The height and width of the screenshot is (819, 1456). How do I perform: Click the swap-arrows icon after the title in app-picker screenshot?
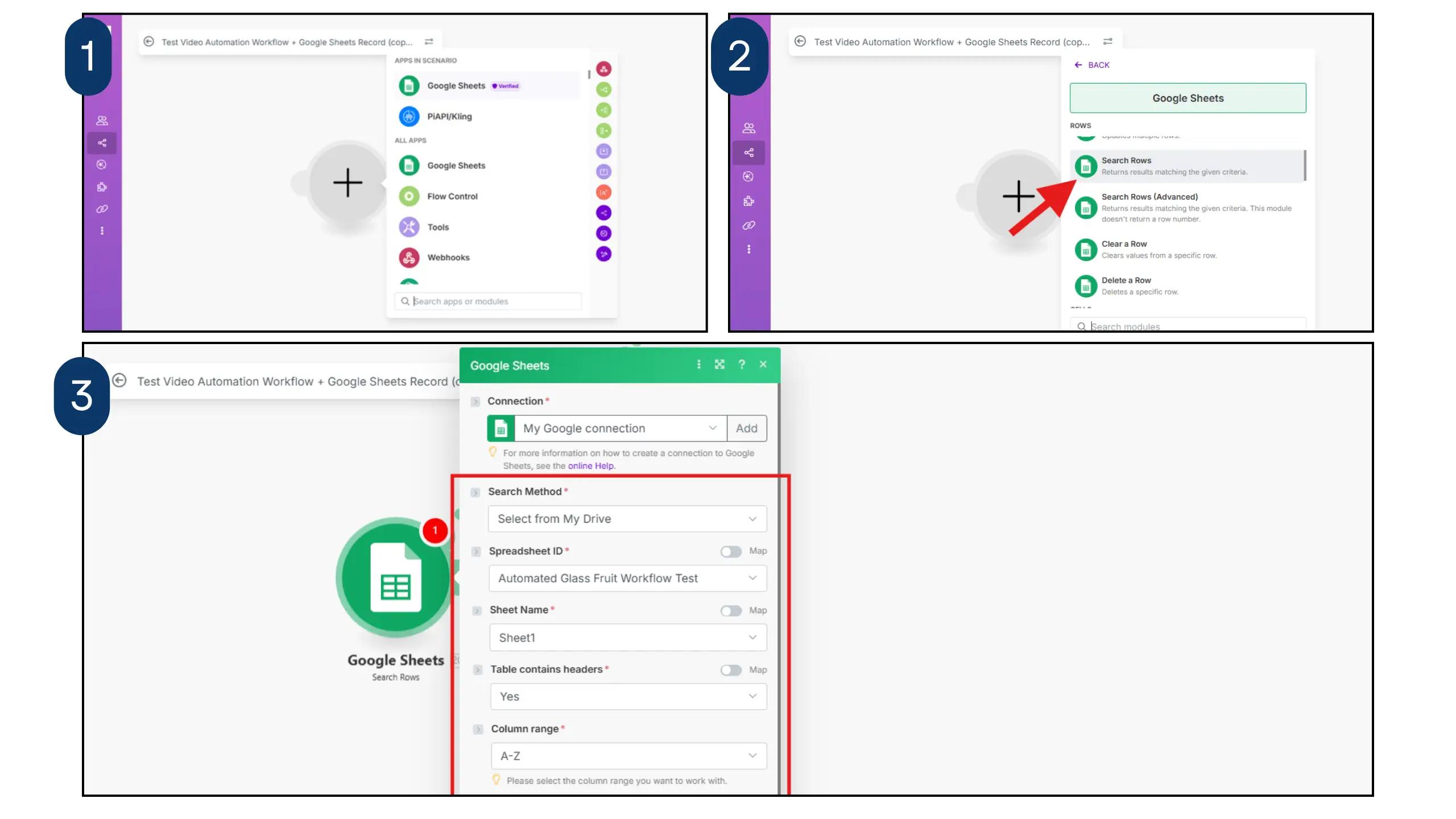pyautogui.click(x=429, y=42)
